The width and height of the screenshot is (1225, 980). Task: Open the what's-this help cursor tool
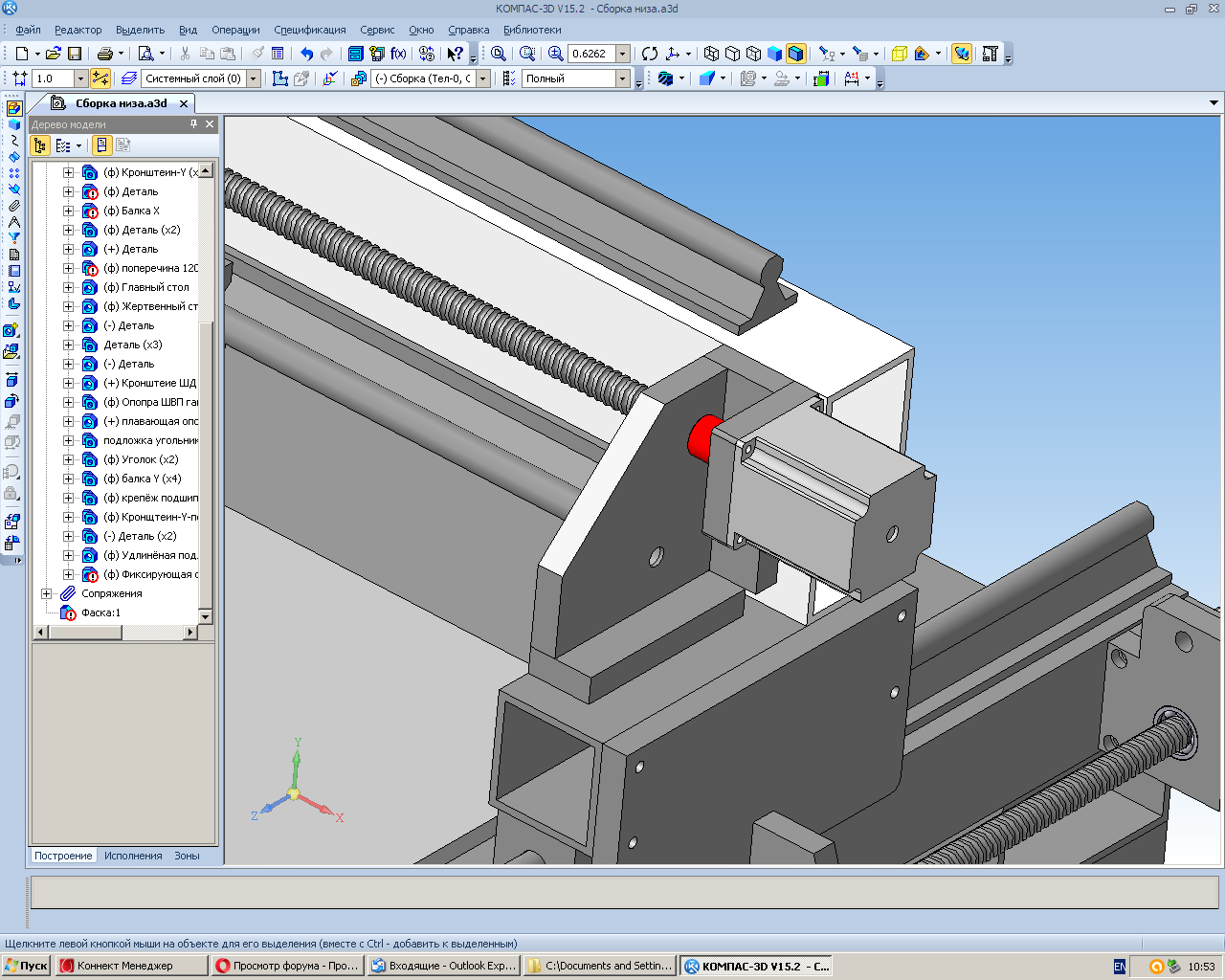pyautogui.click(x=456, y=54)
